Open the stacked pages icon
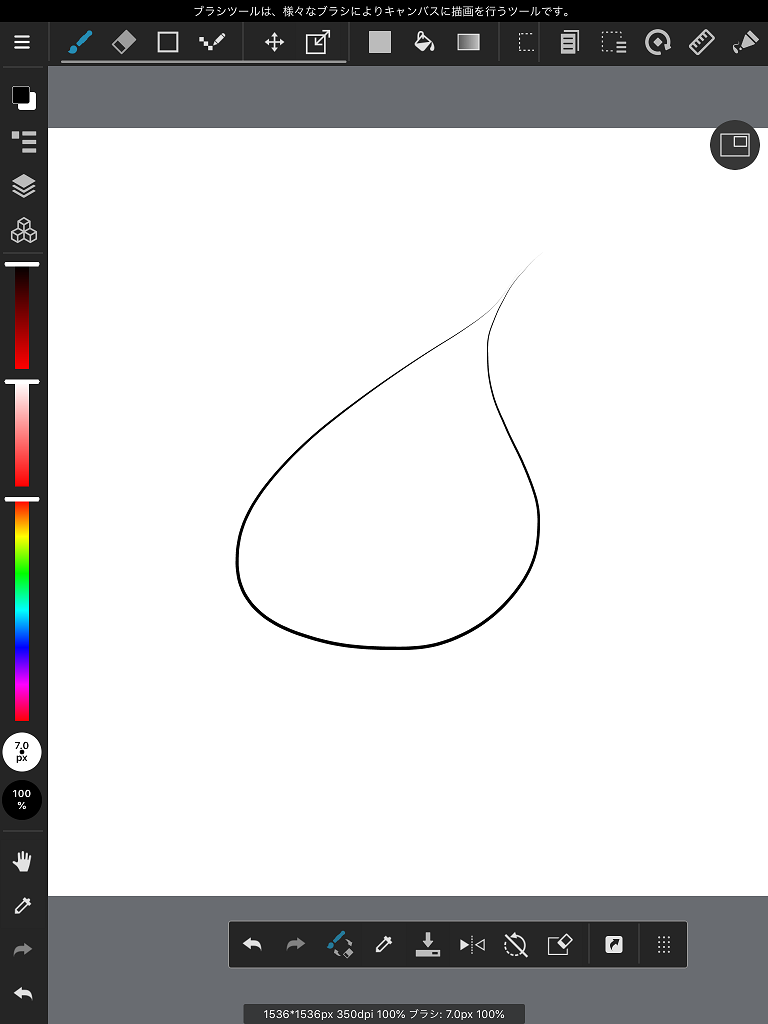The height and width of the screenshot is (1024, 768). 569,42
